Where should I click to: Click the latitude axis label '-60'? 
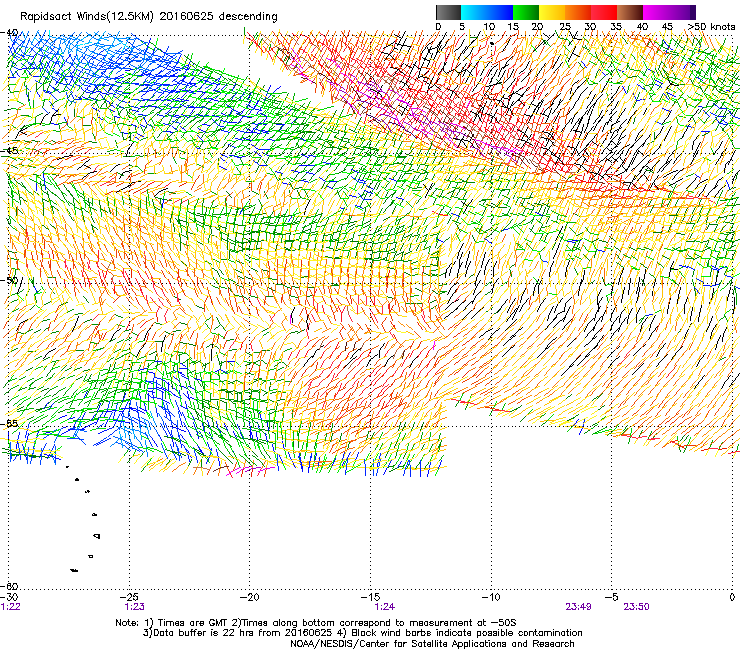click(x=9, y=586)
